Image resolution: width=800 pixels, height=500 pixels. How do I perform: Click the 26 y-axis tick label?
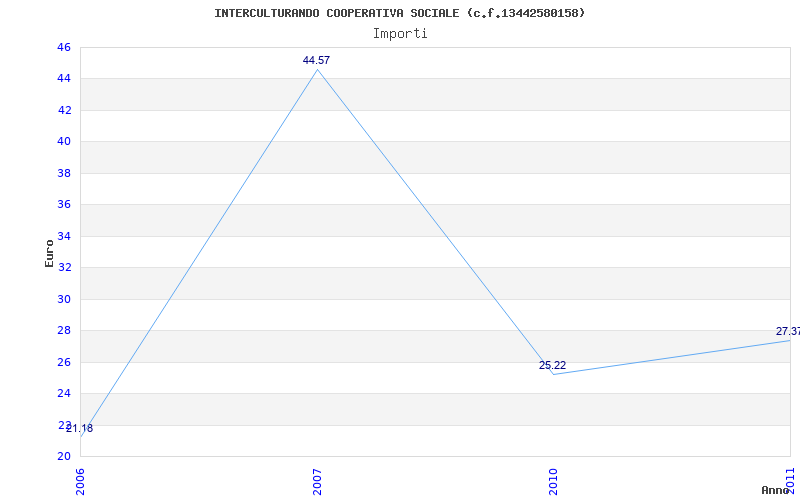click(x=64, y=362)
